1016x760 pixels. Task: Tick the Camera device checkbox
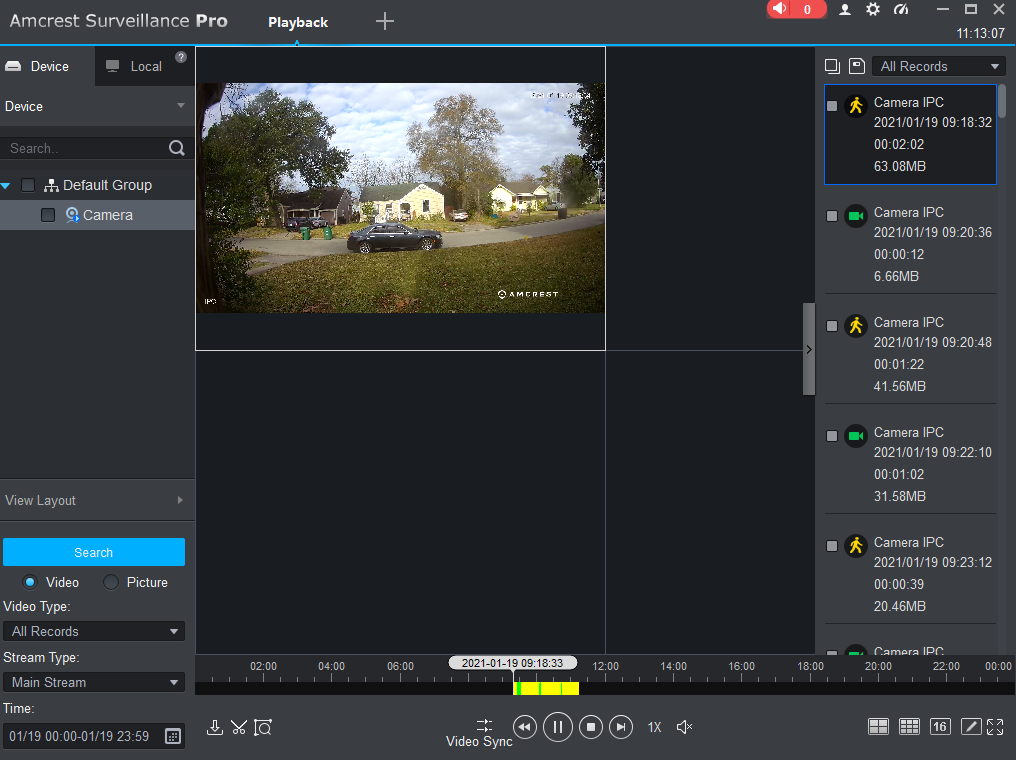[x=48, y=215]
